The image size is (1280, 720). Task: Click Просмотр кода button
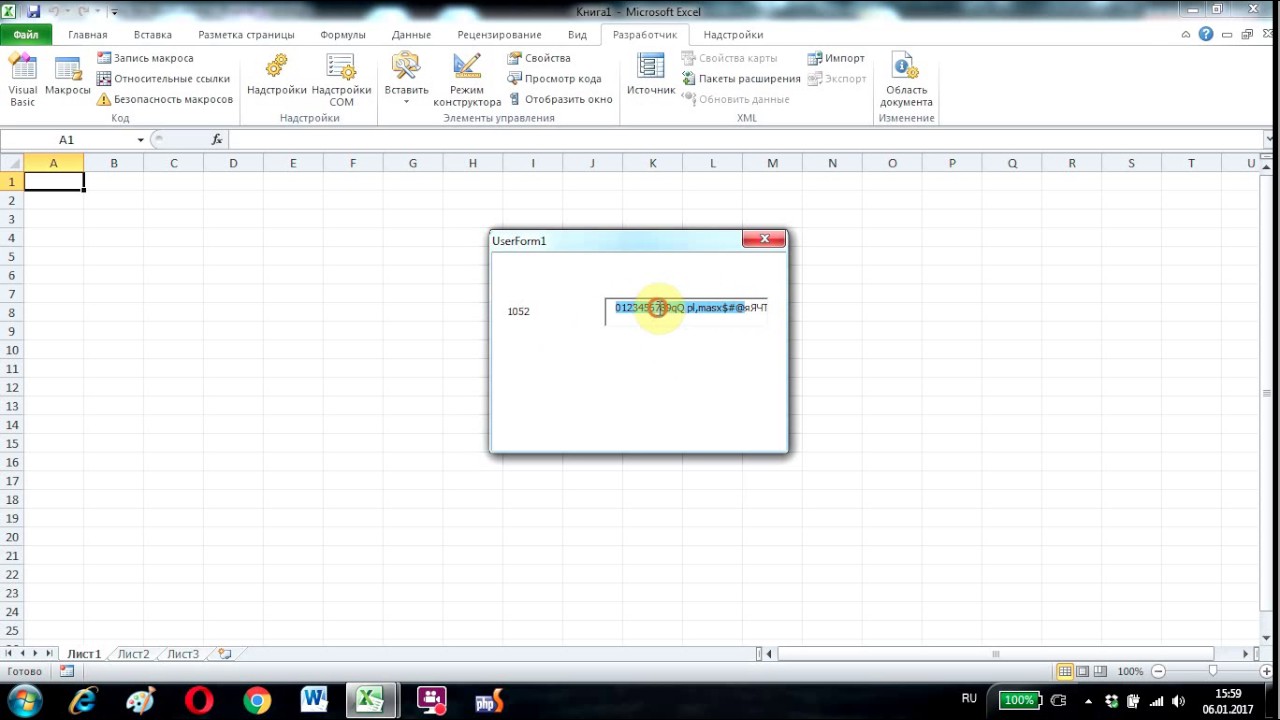pyautogui.click(x=554, y=78)
